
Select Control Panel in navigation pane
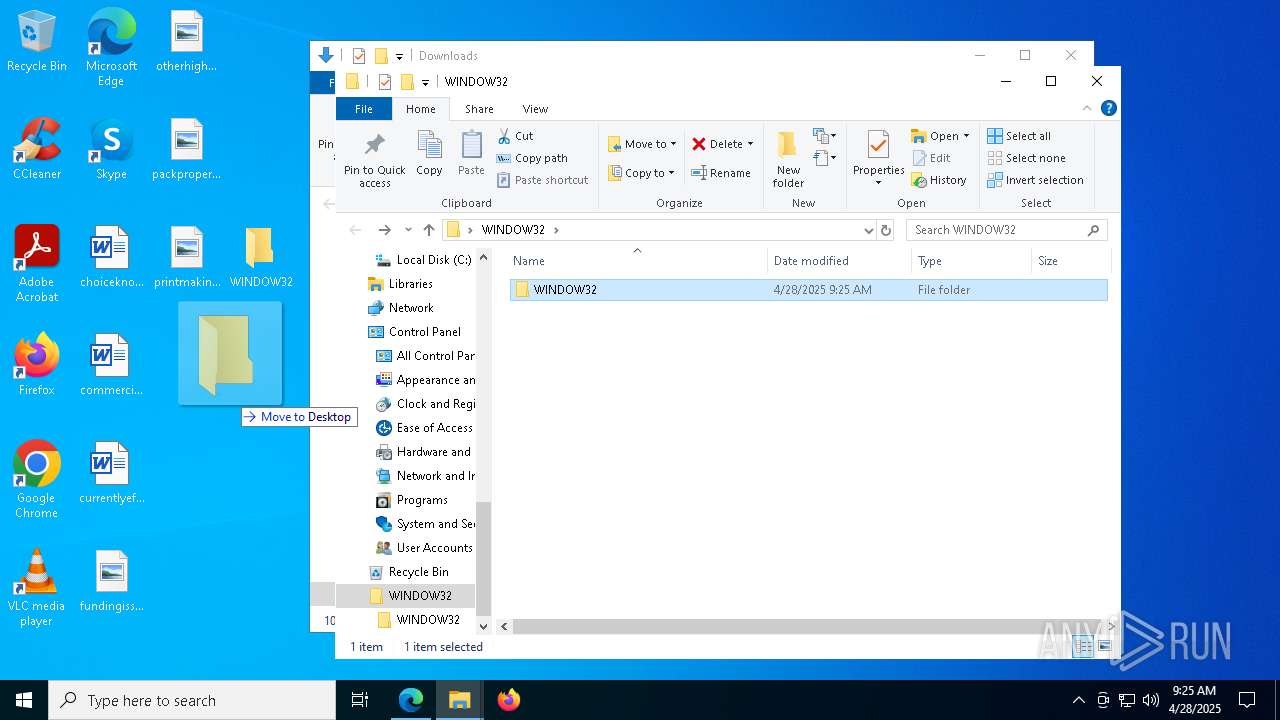[x=414, y=332]
